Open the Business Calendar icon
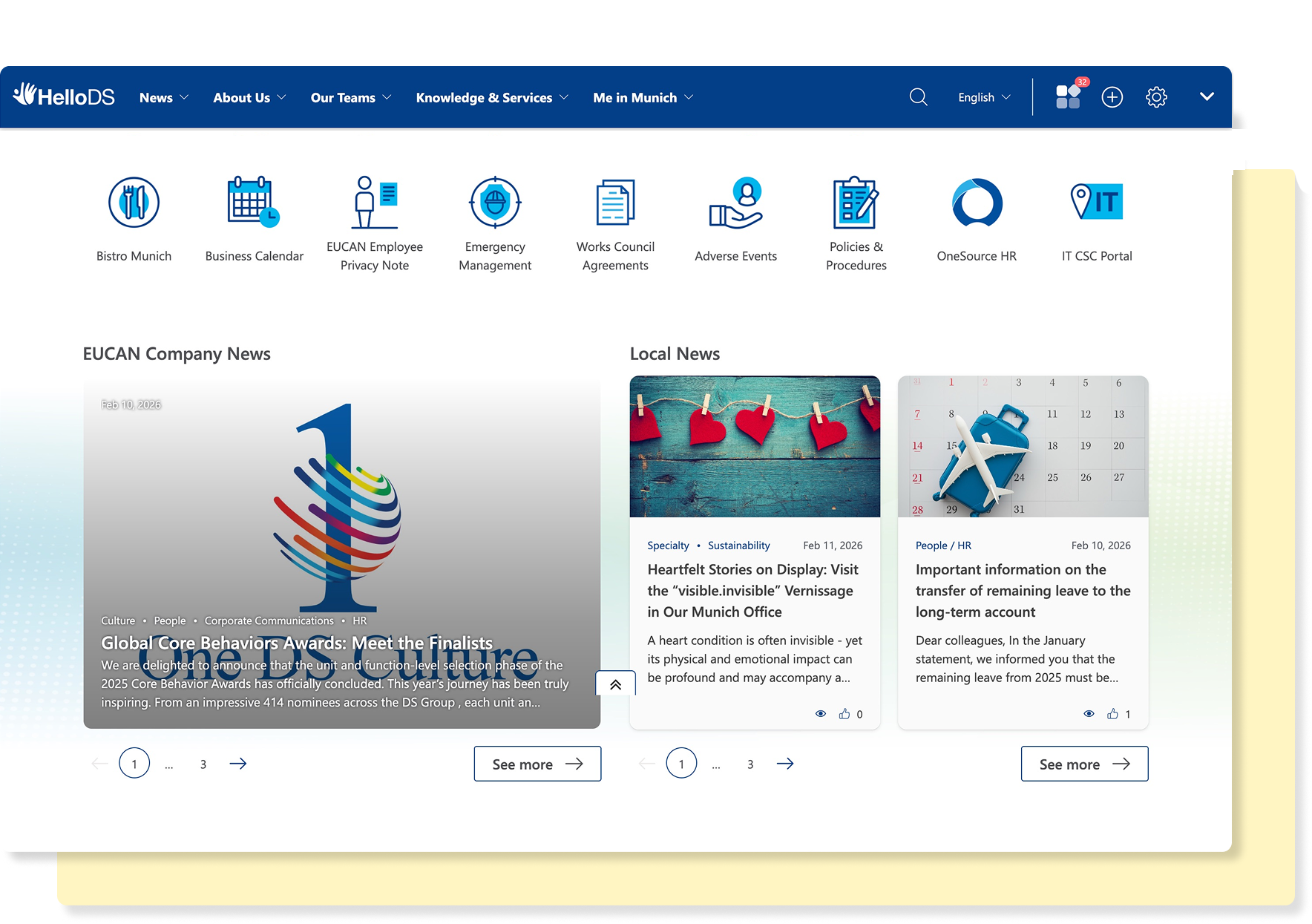This screenshot has width=1312, height=924. [254, 202]
